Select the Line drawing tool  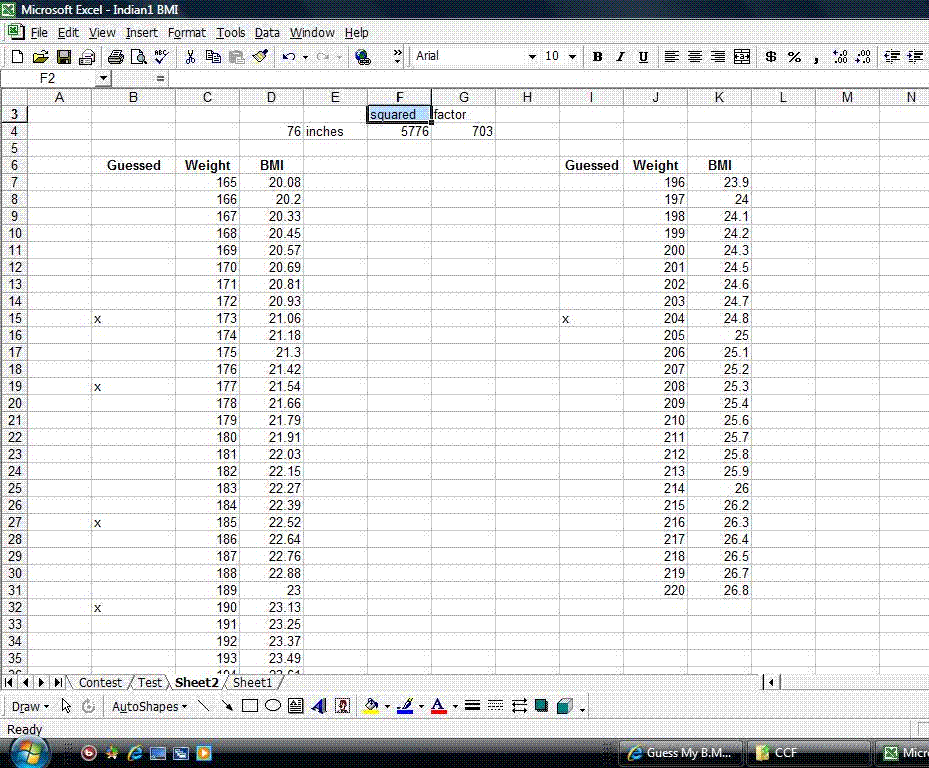tap(203, 706)
